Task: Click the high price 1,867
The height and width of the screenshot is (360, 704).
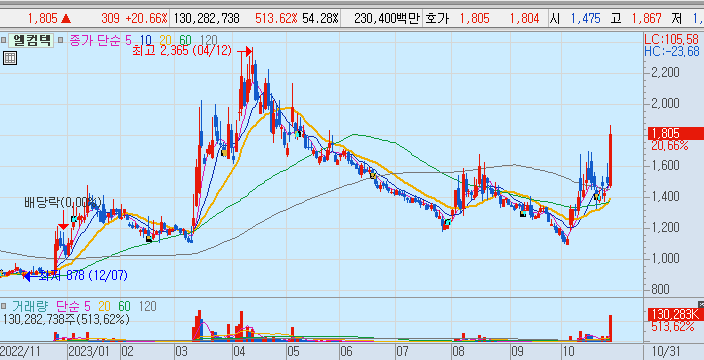Action: coord(647,18)
